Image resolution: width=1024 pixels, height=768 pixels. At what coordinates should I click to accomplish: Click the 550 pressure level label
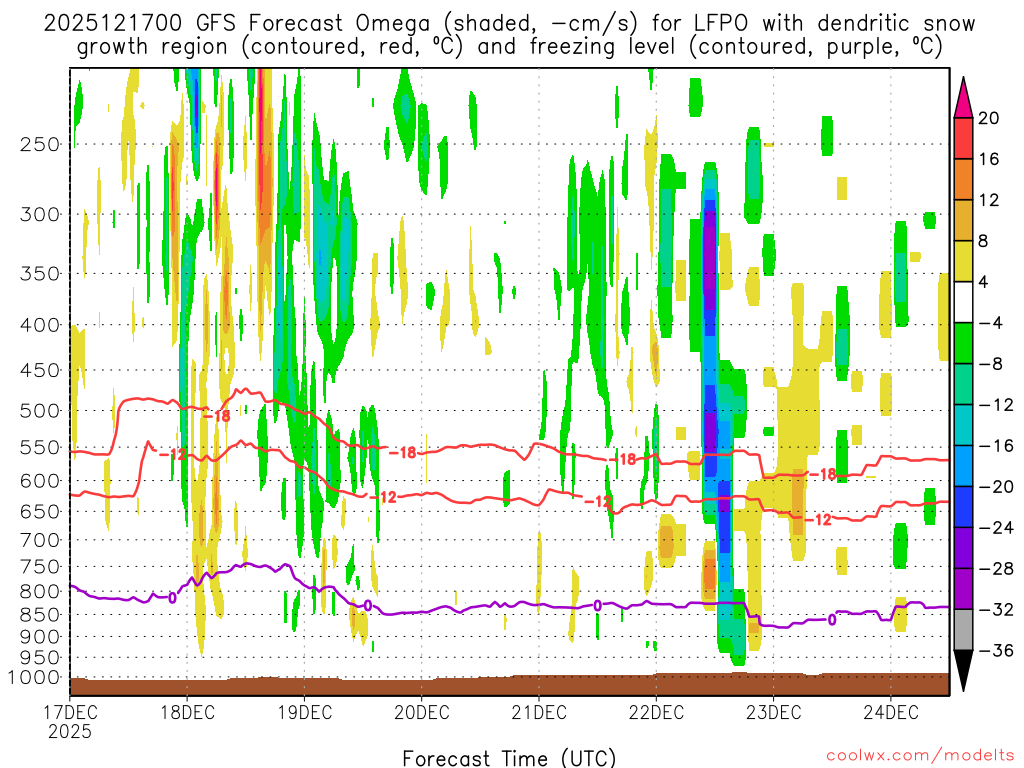click(40, 447)
